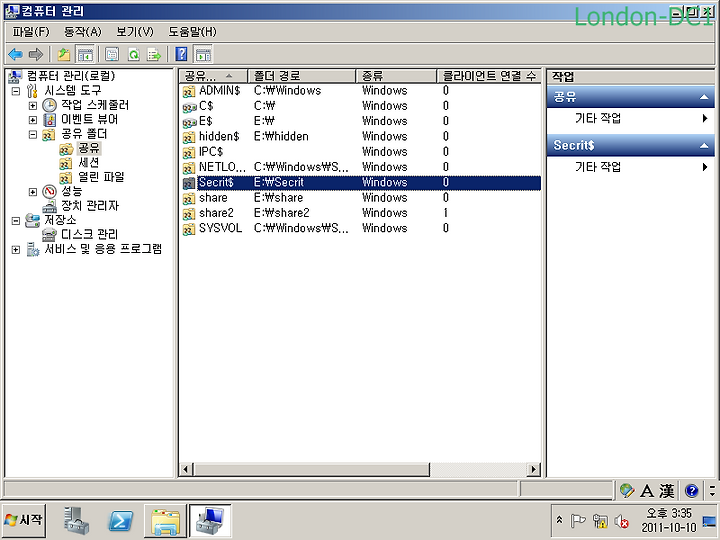The width and height of the screenshot is (720, 540).
Task: Open the 동작(A) menu
Action: (x=82, y=32)
